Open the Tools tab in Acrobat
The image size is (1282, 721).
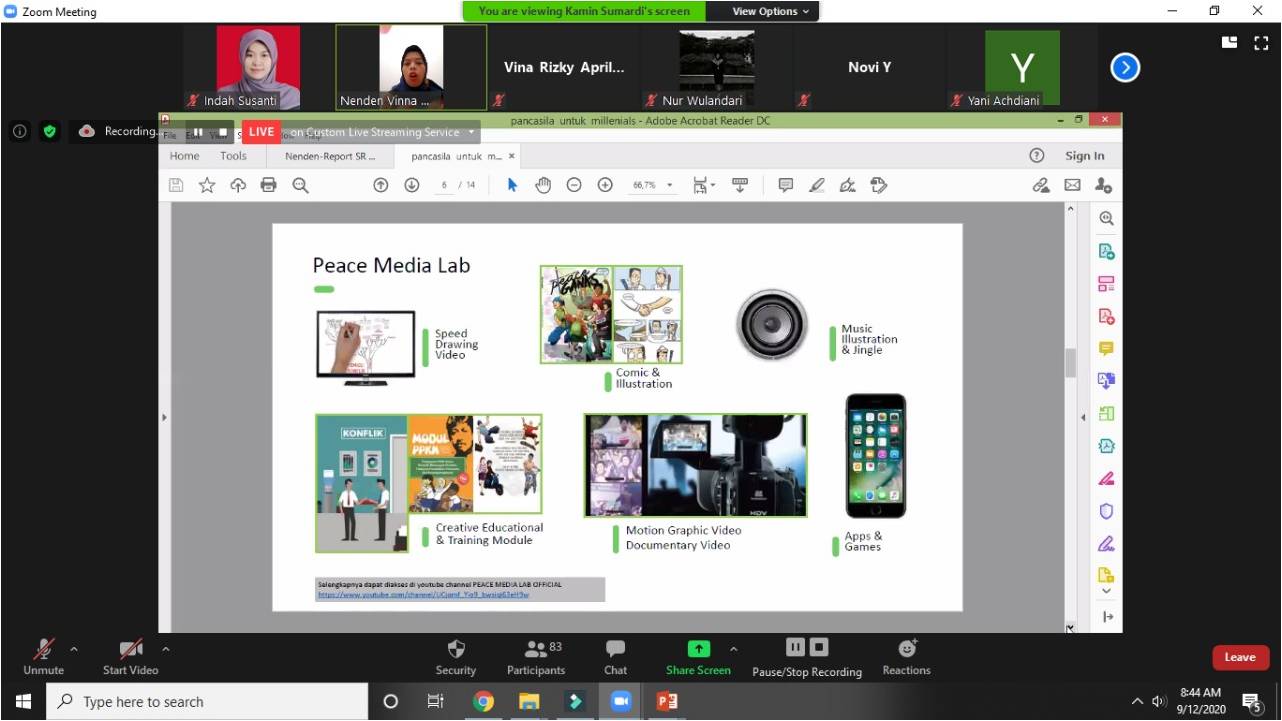(233, 156)
